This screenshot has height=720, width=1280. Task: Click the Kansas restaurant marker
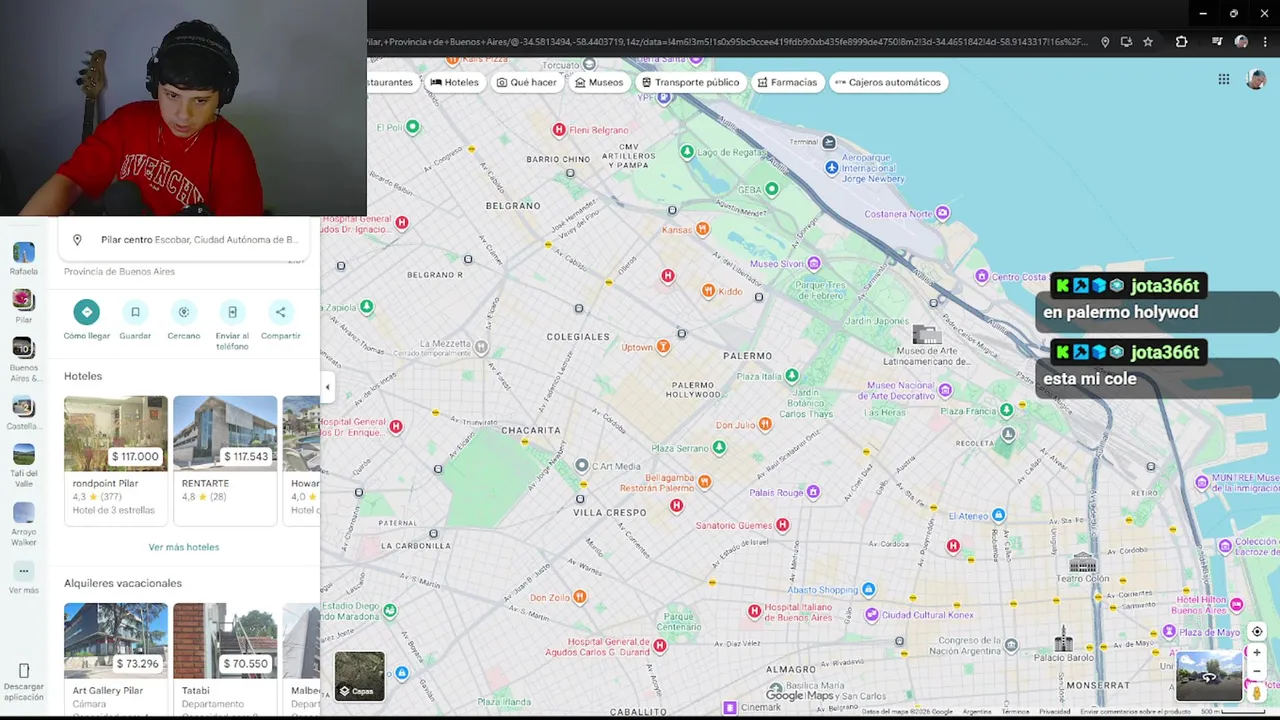pos(702,229)
